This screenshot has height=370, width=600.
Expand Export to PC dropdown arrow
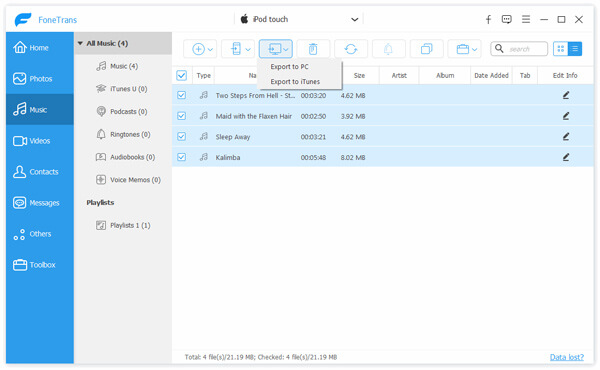[x=286, y=49]
